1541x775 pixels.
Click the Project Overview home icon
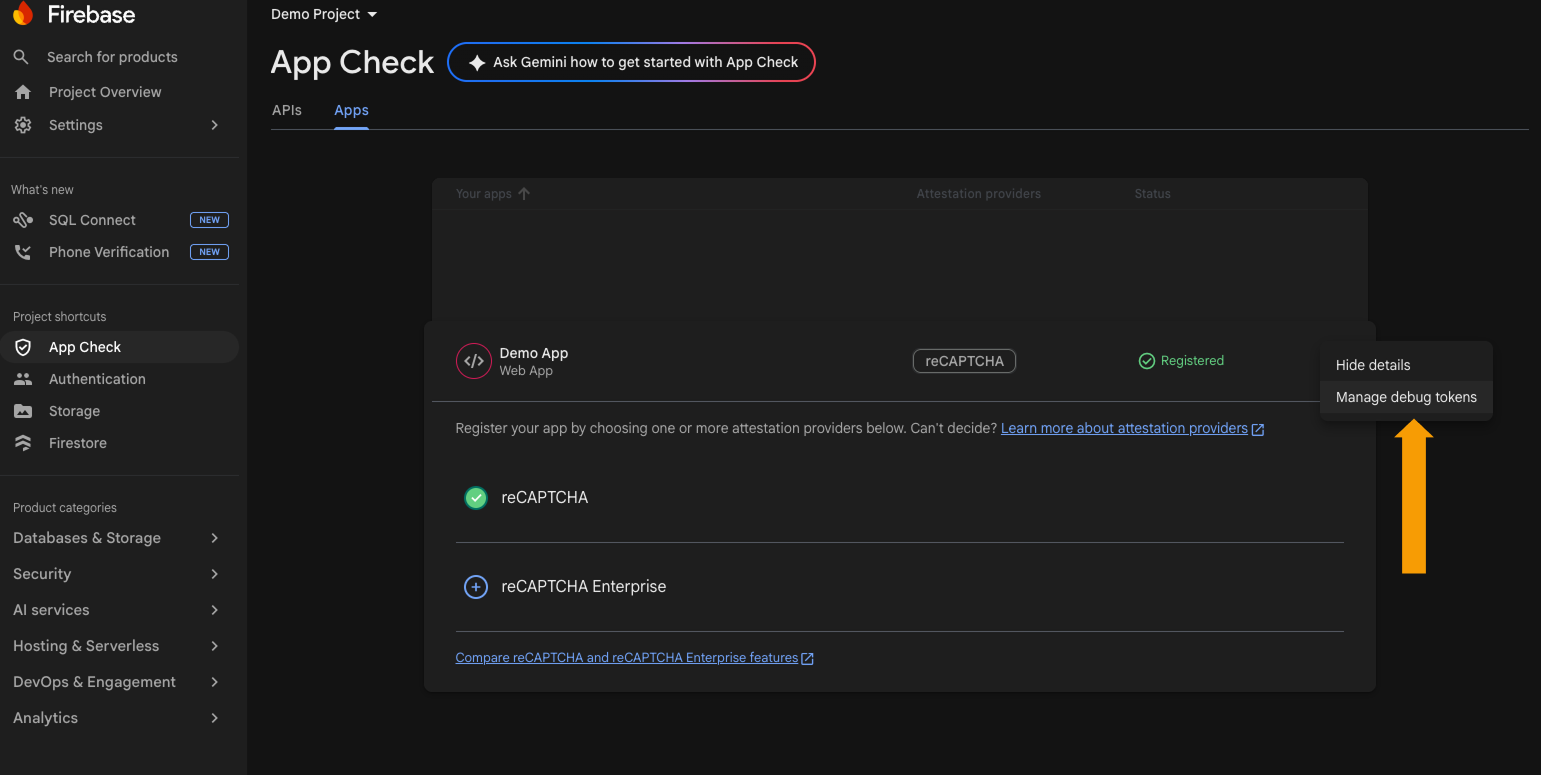[x=23, y=92]
